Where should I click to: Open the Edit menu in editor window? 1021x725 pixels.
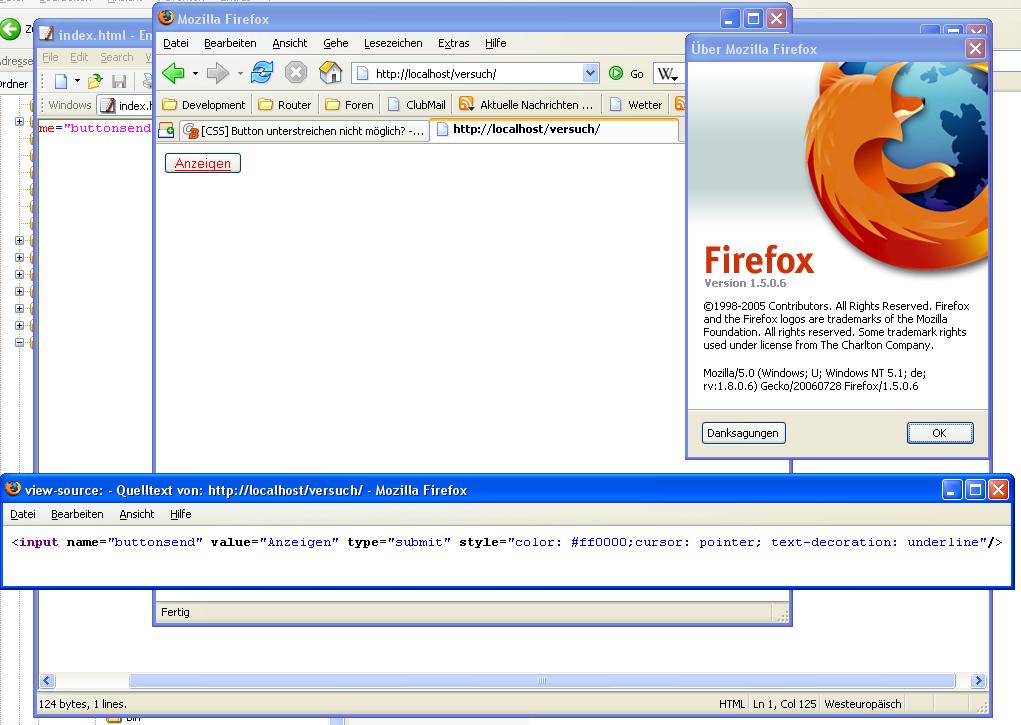79,57
